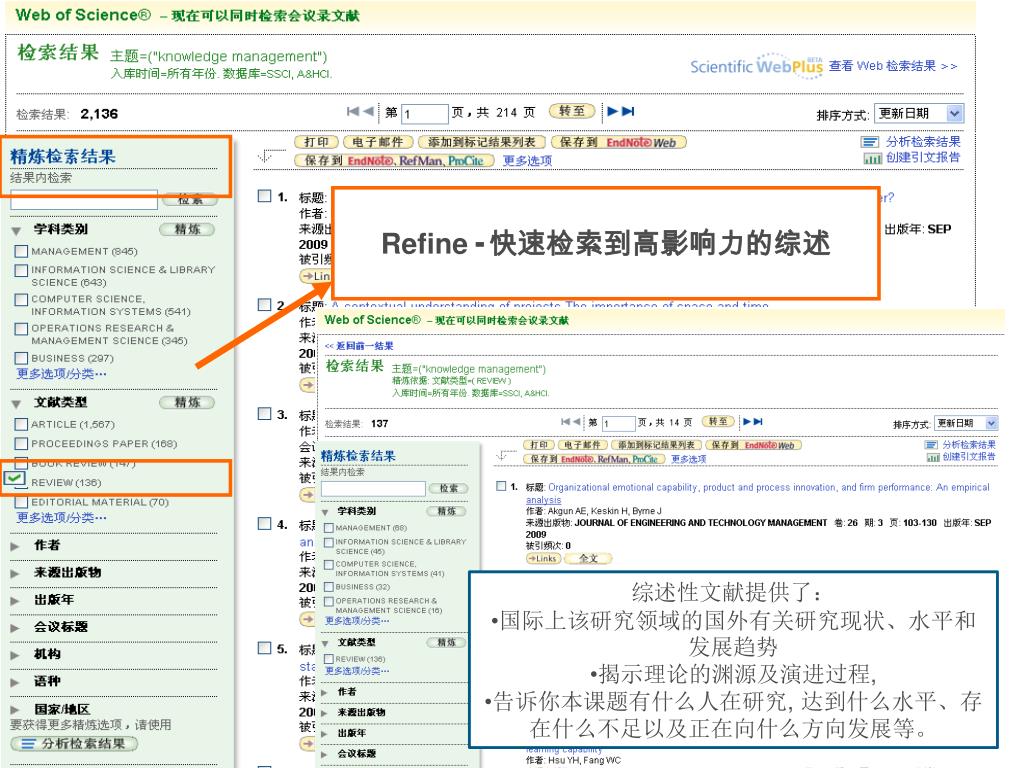Expand the 国家/地区 refine section

[x=16, y=709]
